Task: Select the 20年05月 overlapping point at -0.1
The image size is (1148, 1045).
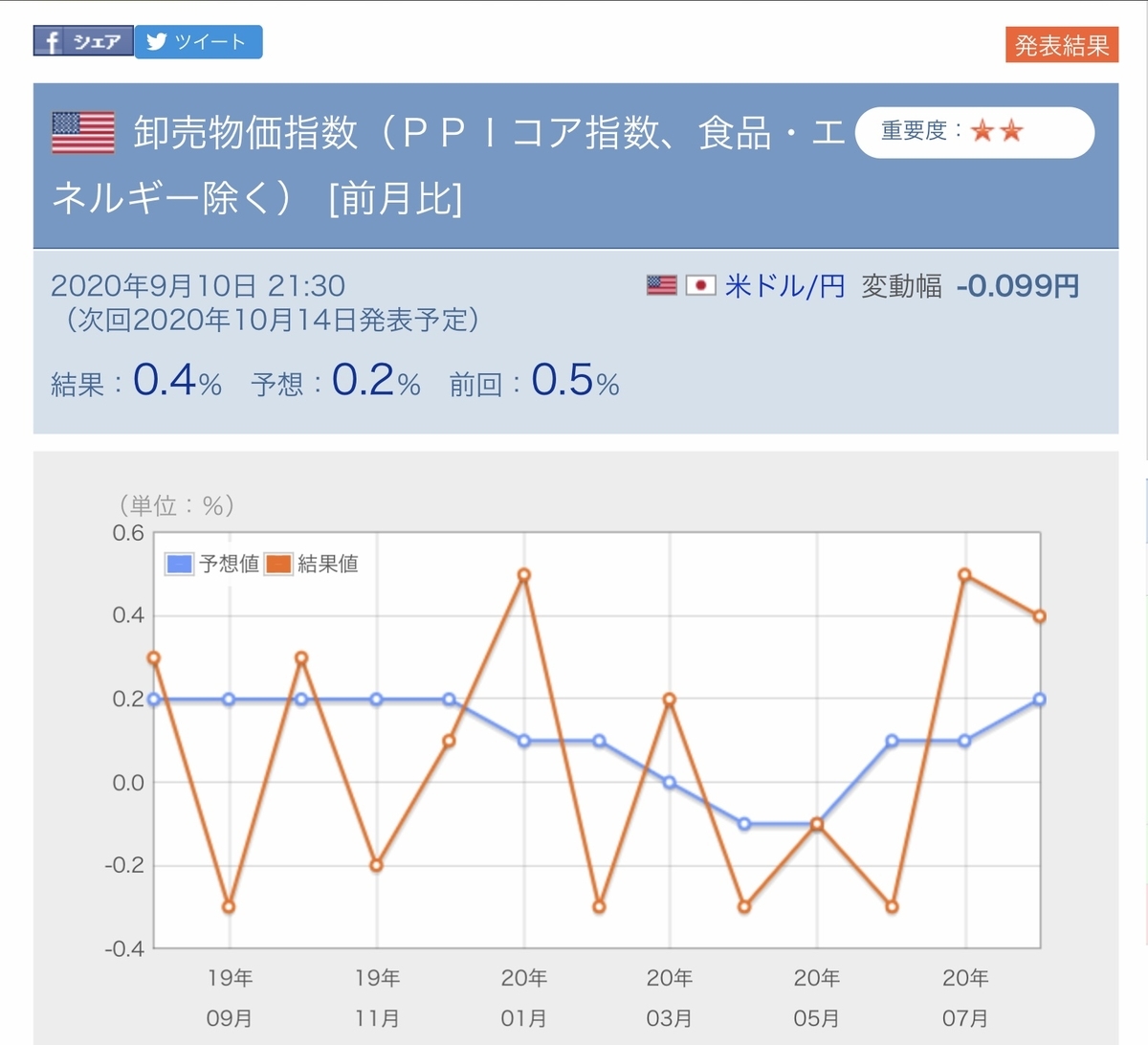Action: click(817, 824)
